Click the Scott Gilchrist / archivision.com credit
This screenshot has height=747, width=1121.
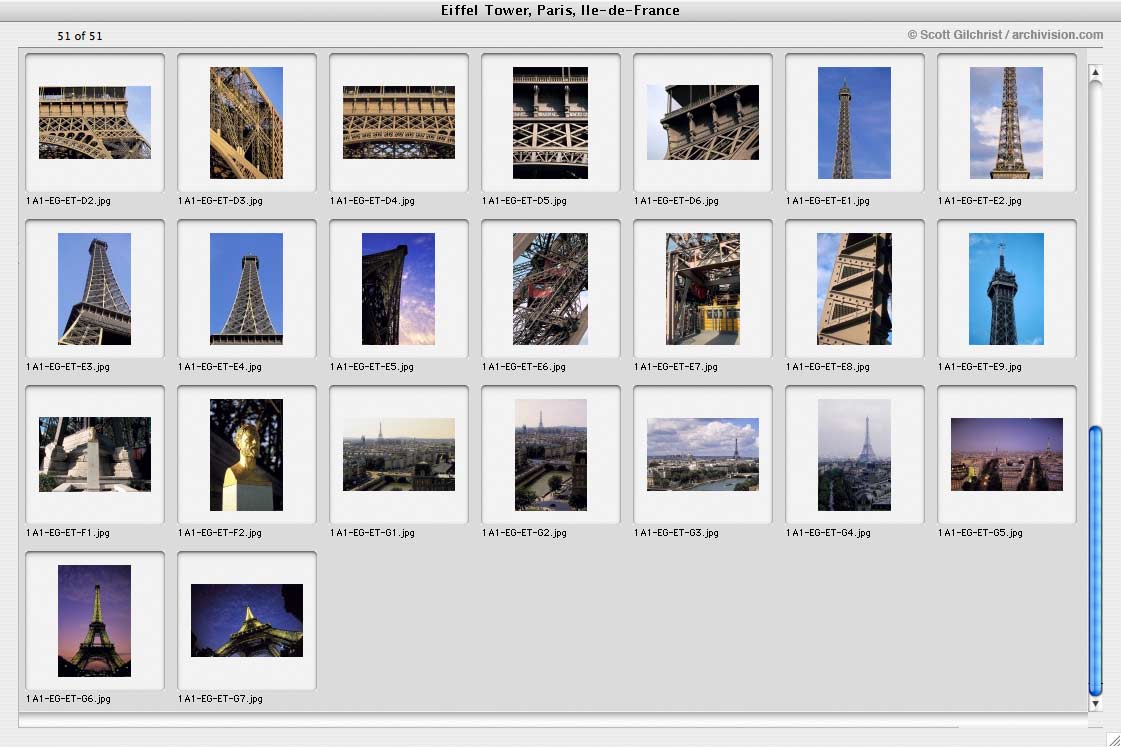(1005, 34)
